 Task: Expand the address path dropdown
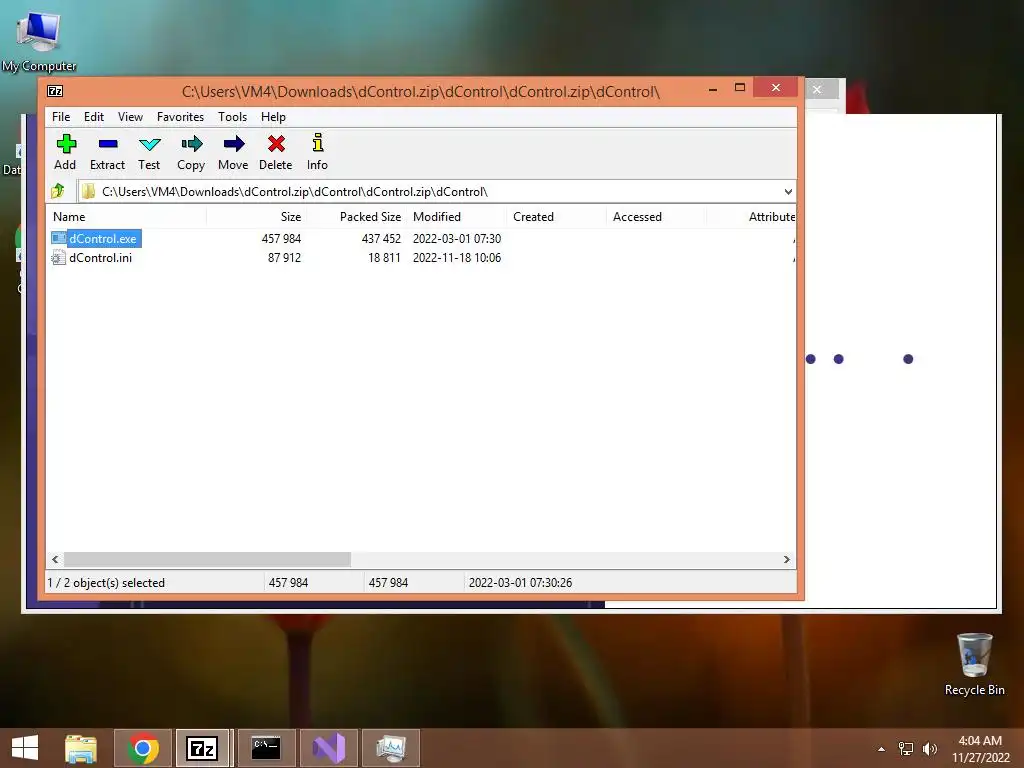(x=788, y=191)
